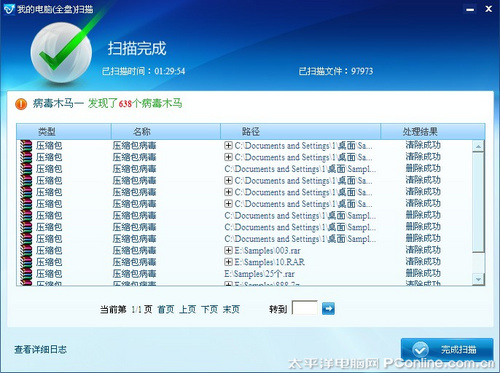
Task: Click the archive icon for 25个.rar row
Action: point(26,274)
